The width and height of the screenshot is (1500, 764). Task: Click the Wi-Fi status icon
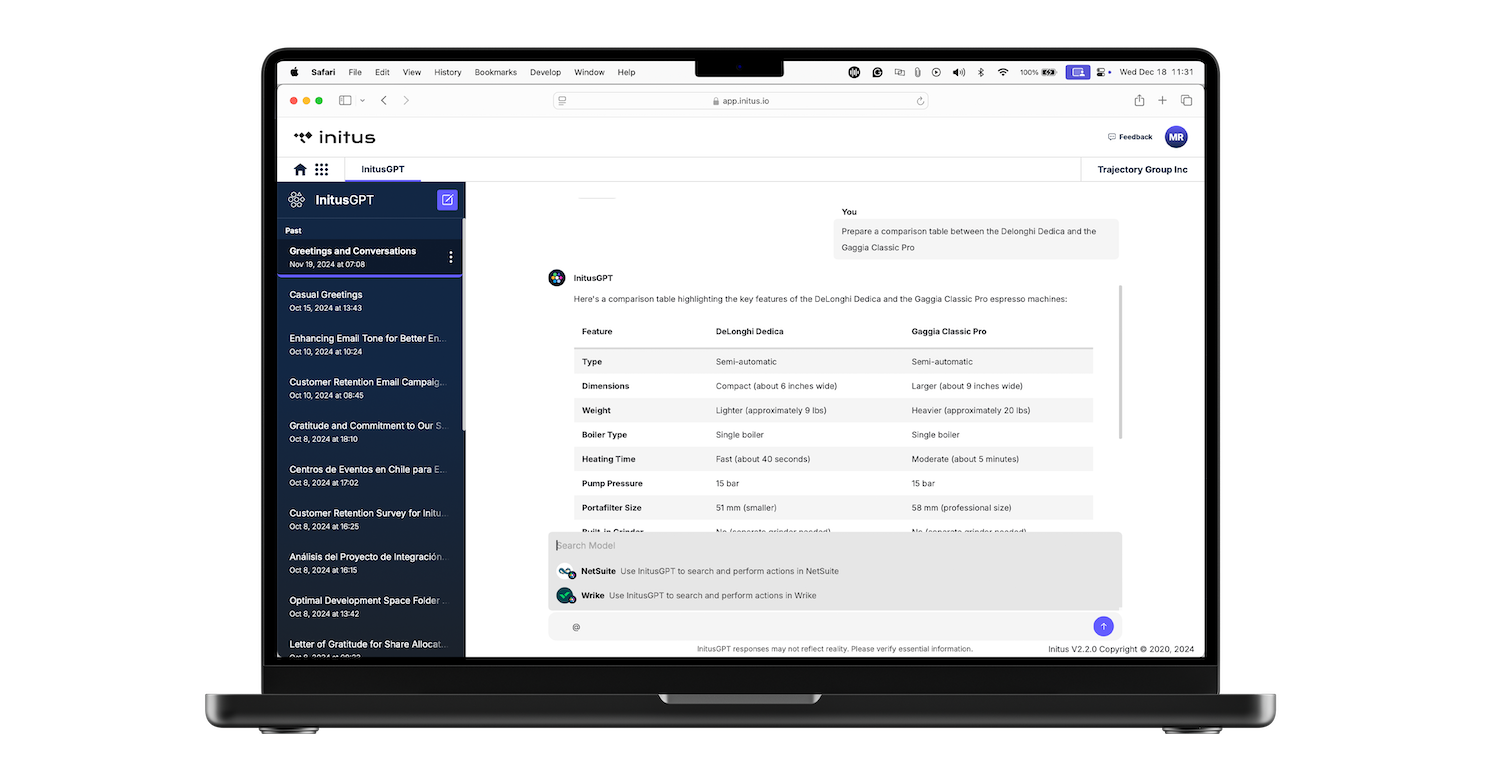click(x=1003, y=72)
